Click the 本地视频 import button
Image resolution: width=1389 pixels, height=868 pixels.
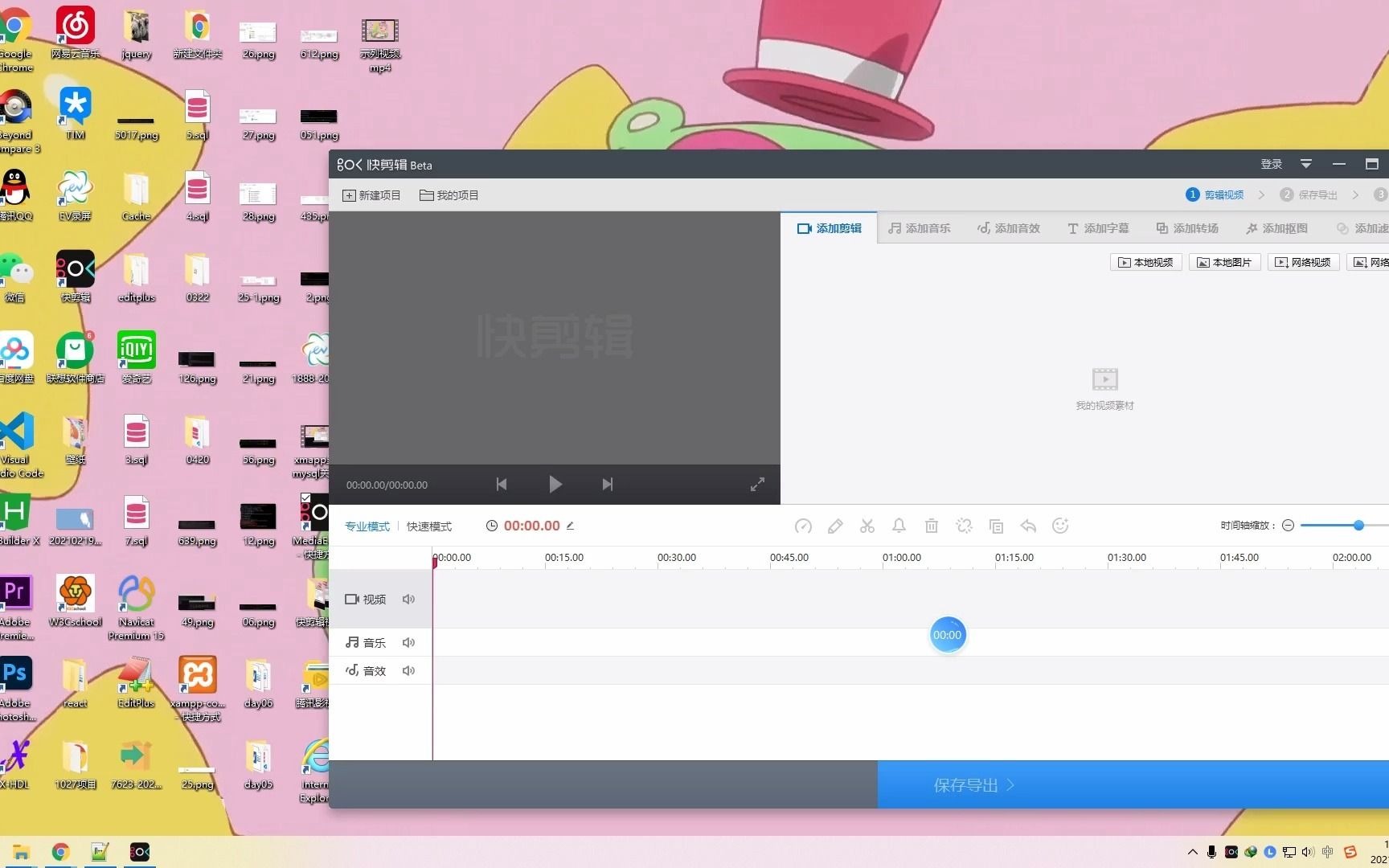pos(1145,262)
